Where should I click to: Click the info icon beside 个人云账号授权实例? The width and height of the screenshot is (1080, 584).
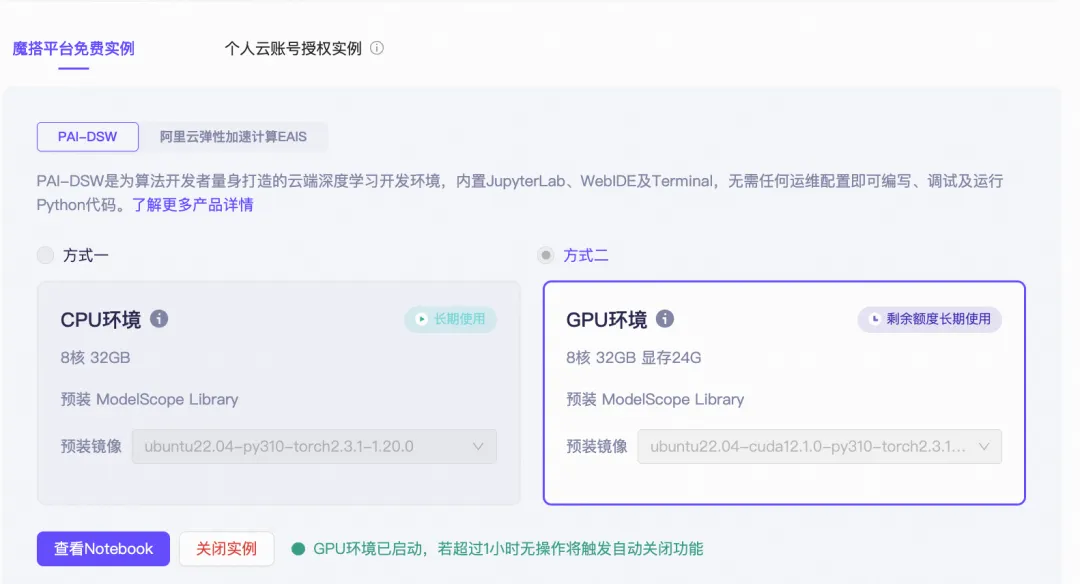coord(375,48)
